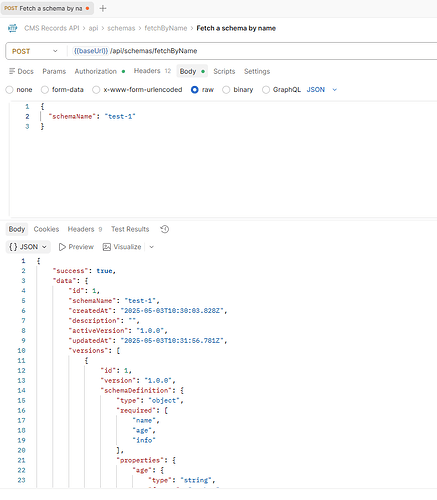Select x-www-form-urlencoded body type
The height and width of the screenshot is (500, 437).
tap(96, 90)
